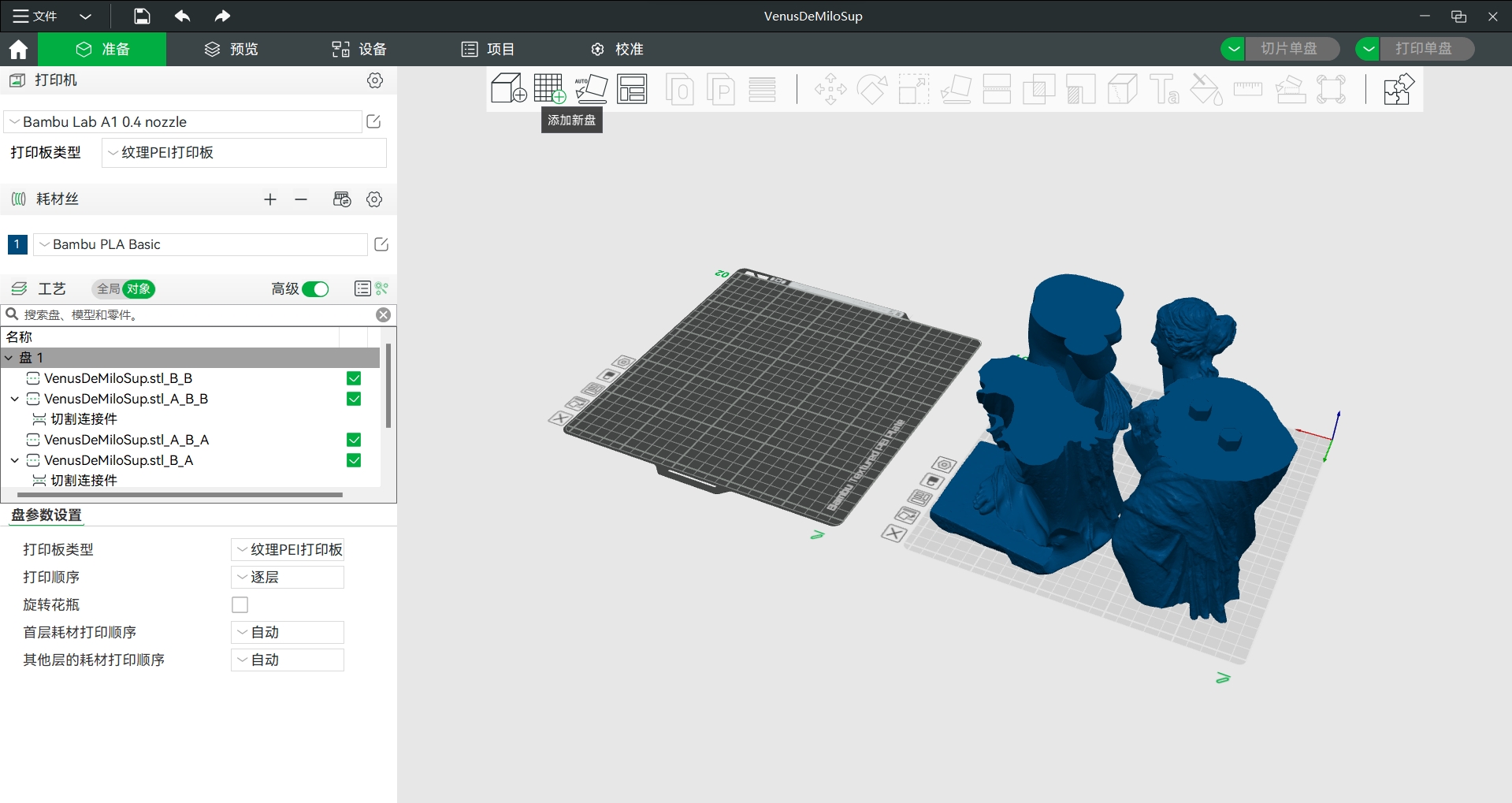Screen dimensions: 1512x803
Task: Click the Add model cube icon
Action: (508, 88)
